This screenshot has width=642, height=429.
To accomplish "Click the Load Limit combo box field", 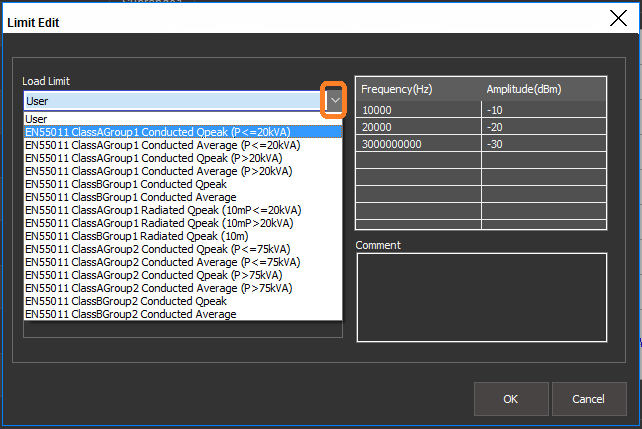I will [x=170, y=100].
